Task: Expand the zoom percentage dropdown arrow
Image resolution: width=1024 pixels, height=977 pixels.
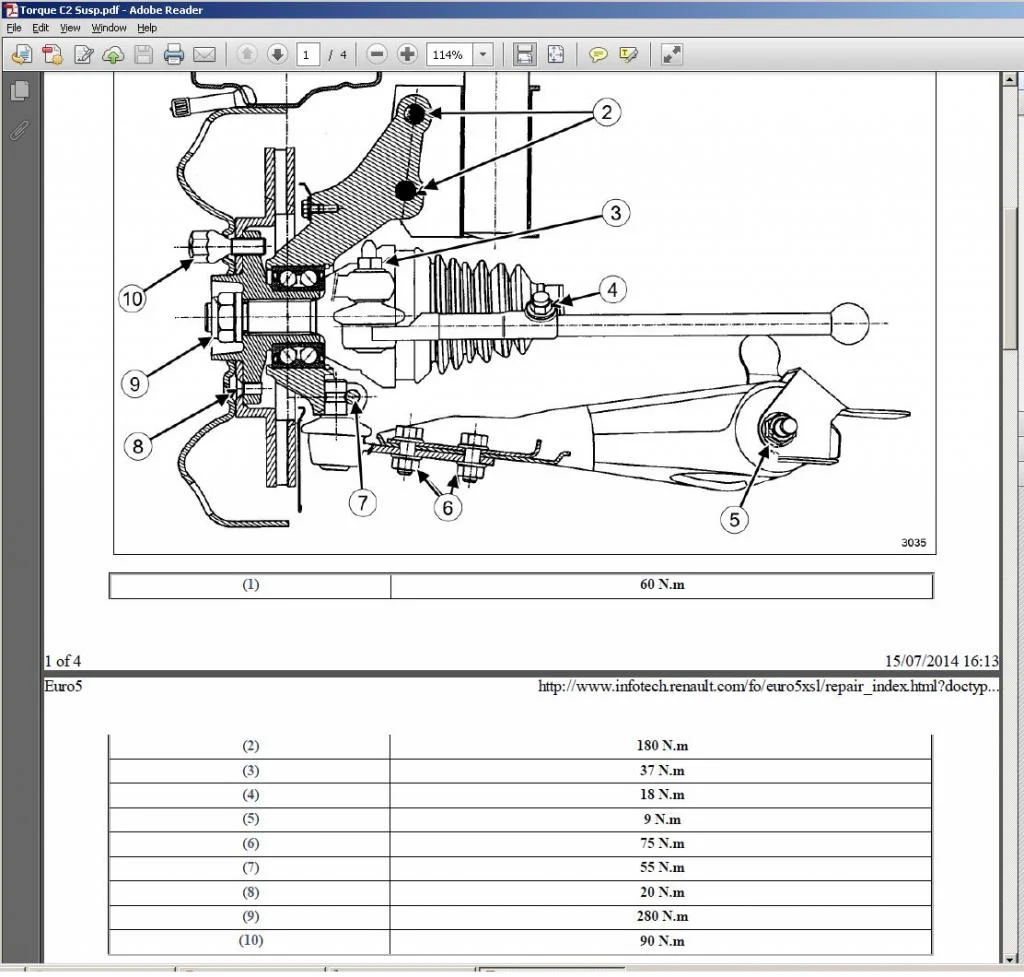Action: point(483,55)
